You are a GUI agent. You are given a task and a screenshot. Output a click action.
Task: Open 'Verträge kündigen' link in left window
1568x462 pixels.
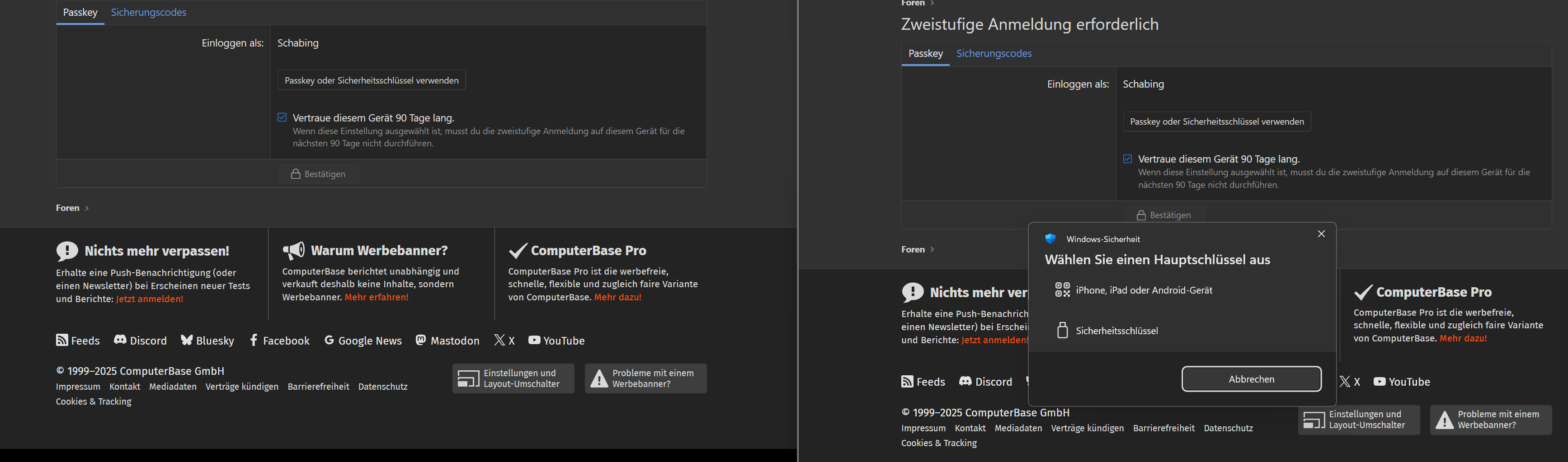pos(242,387)
